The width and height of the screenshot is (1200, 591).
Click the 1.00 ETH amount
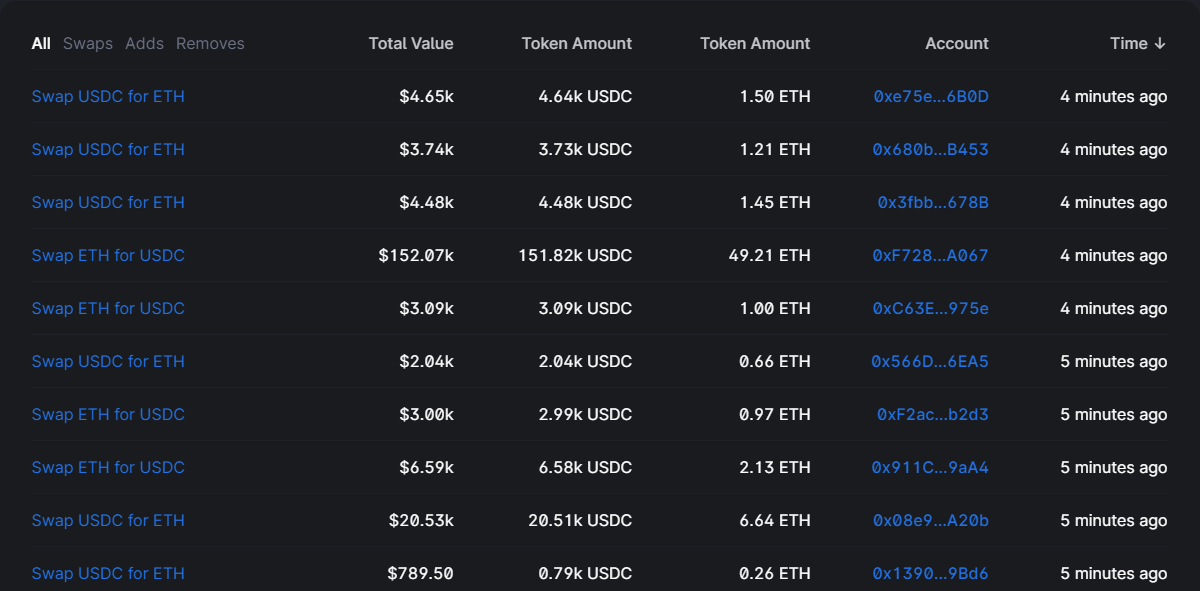pyautogui.click(x=775, y=308)
